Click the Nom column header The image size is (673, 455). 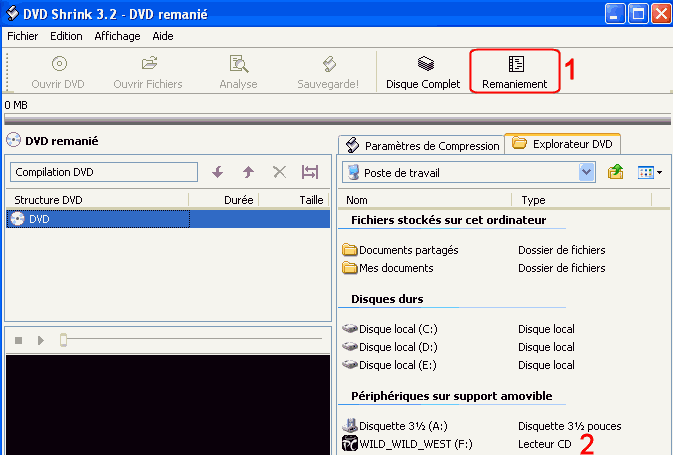425,200
